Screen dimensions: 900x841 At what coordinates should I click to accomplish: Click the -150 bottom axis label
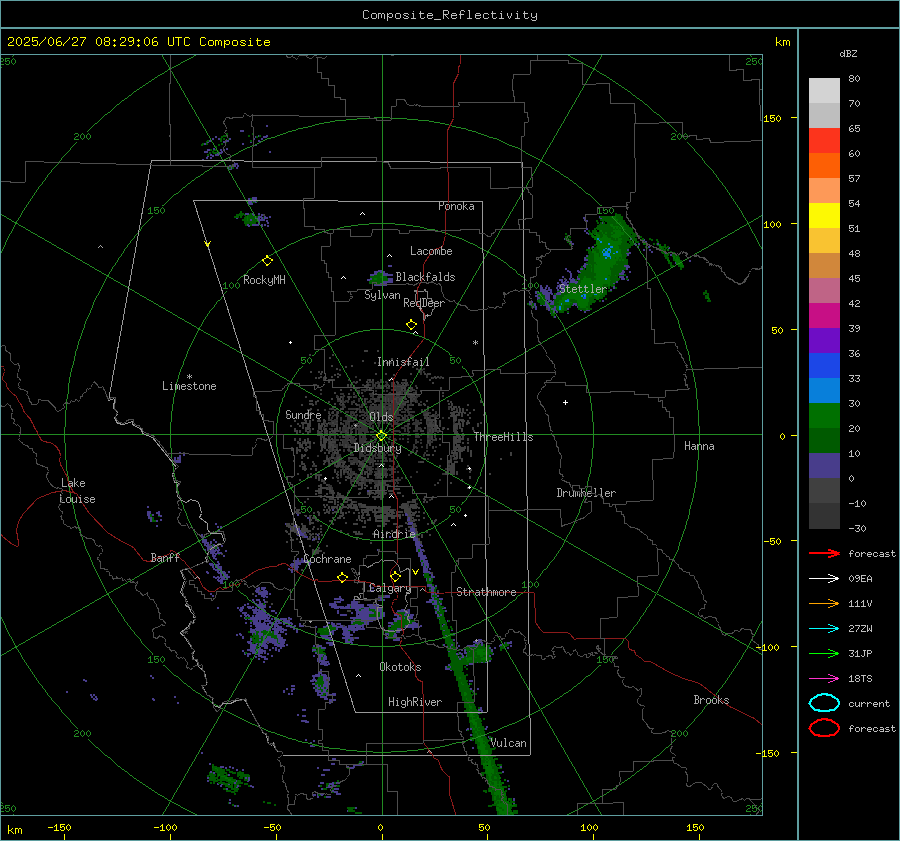tap(59, 827)
